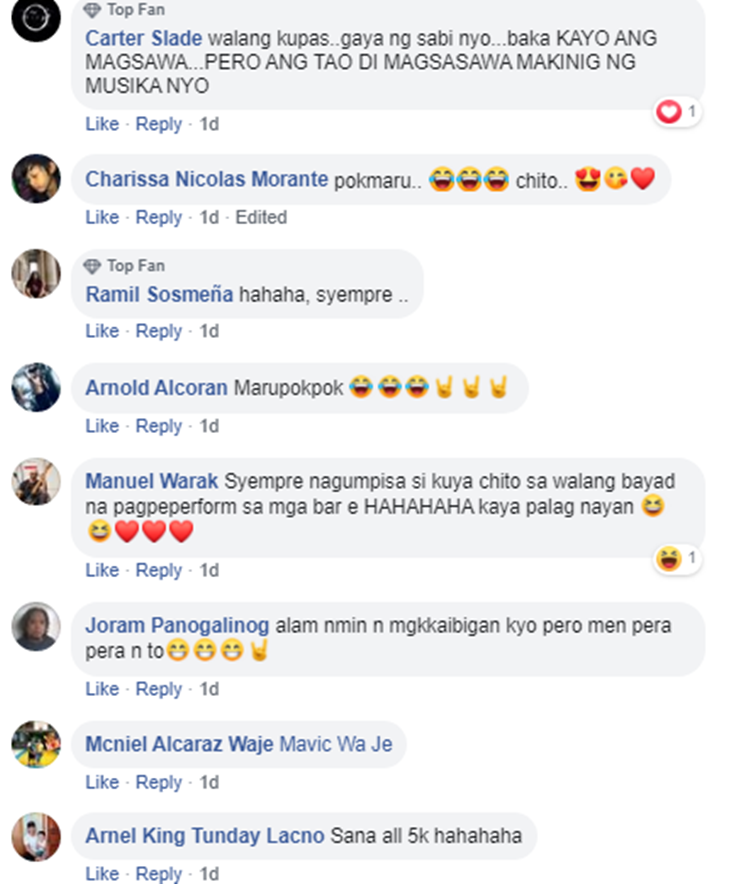Click the 1d timestamp on Mcniel's comment
The width and height of the screenshot is (750, 884).
(x=209, y=783)
